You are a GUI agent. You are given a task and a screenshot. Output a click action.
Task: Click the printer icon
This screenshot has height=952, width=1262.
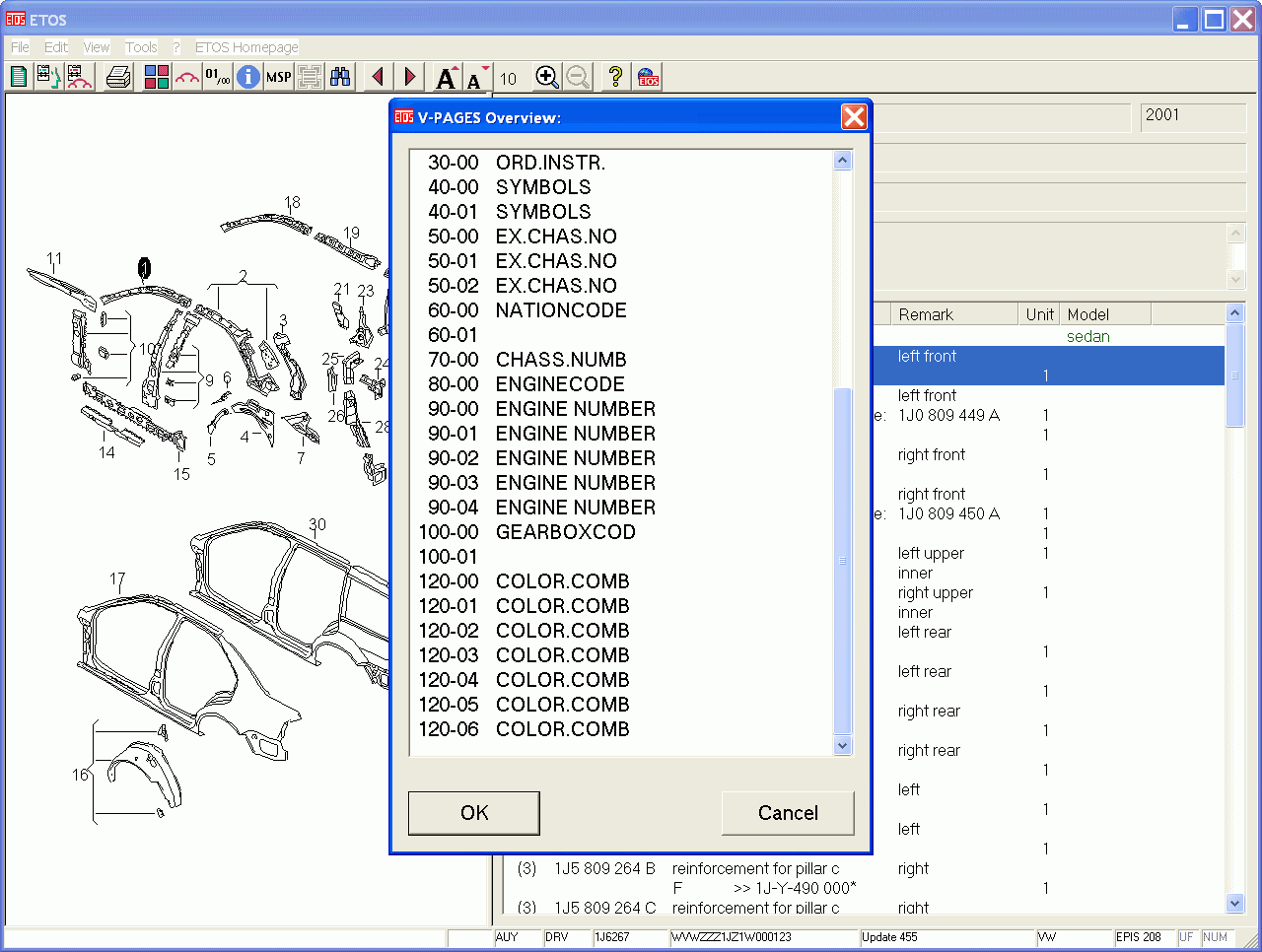click(x=118, y=77)
